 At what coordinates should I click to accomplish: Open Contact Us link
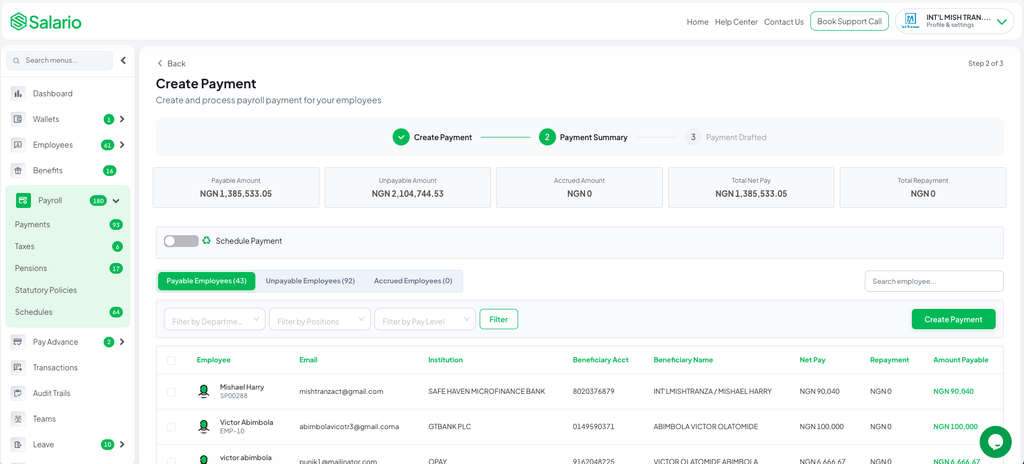(x=784, y=22)
